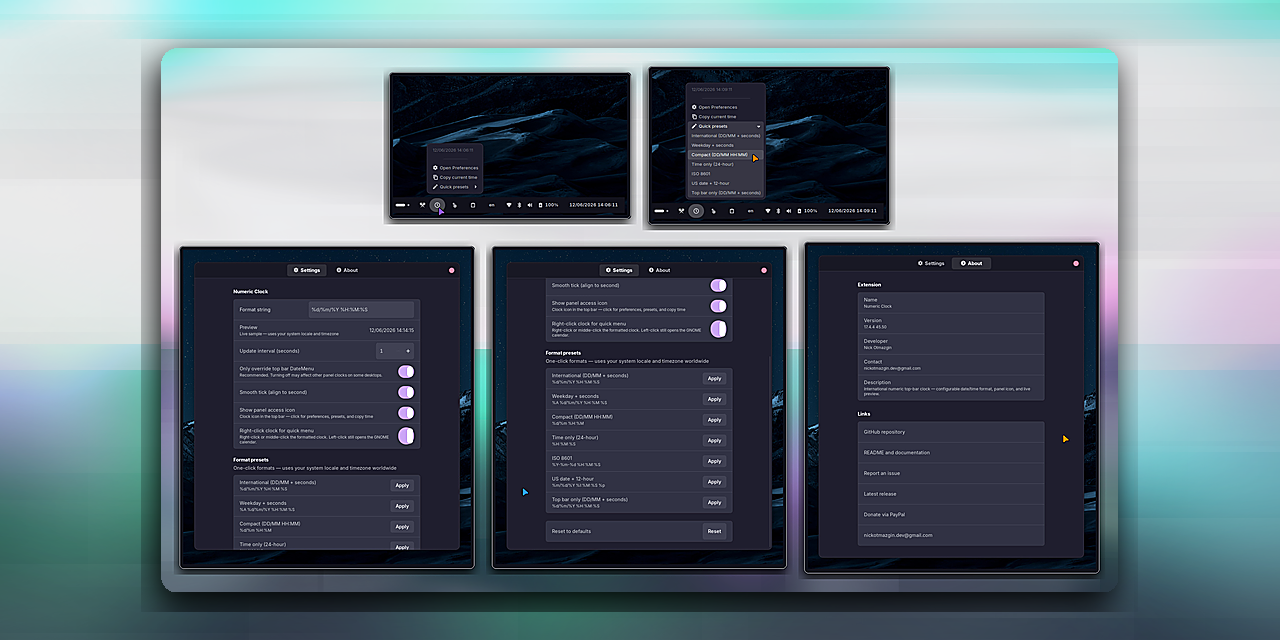Open 'Latest release' link in About window
Screen dimensions: 1280x640
tap(951, 494)
